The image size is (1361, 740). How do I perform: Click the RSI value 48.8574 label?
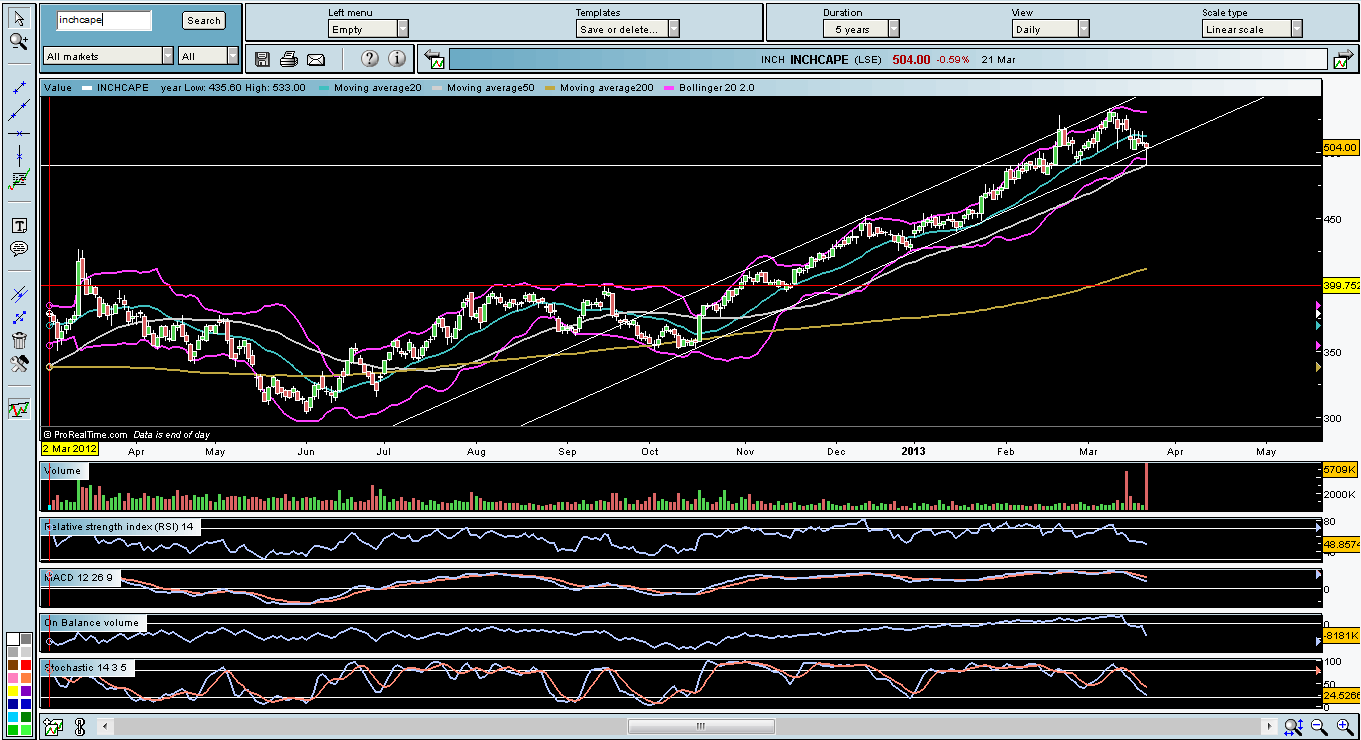[x=1340, y=544]
